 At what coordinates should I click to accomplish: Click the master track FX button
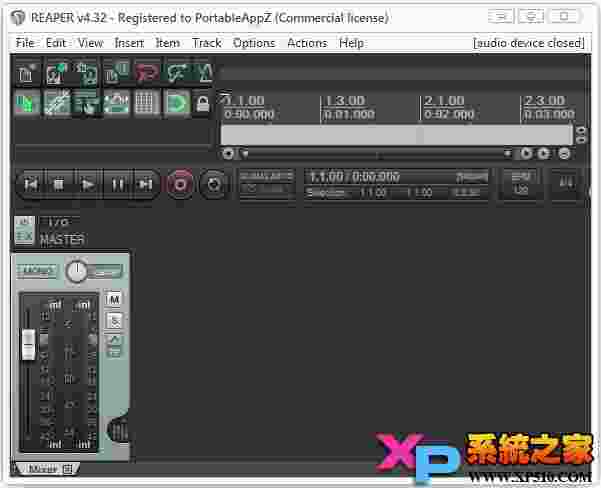point(24,236)
